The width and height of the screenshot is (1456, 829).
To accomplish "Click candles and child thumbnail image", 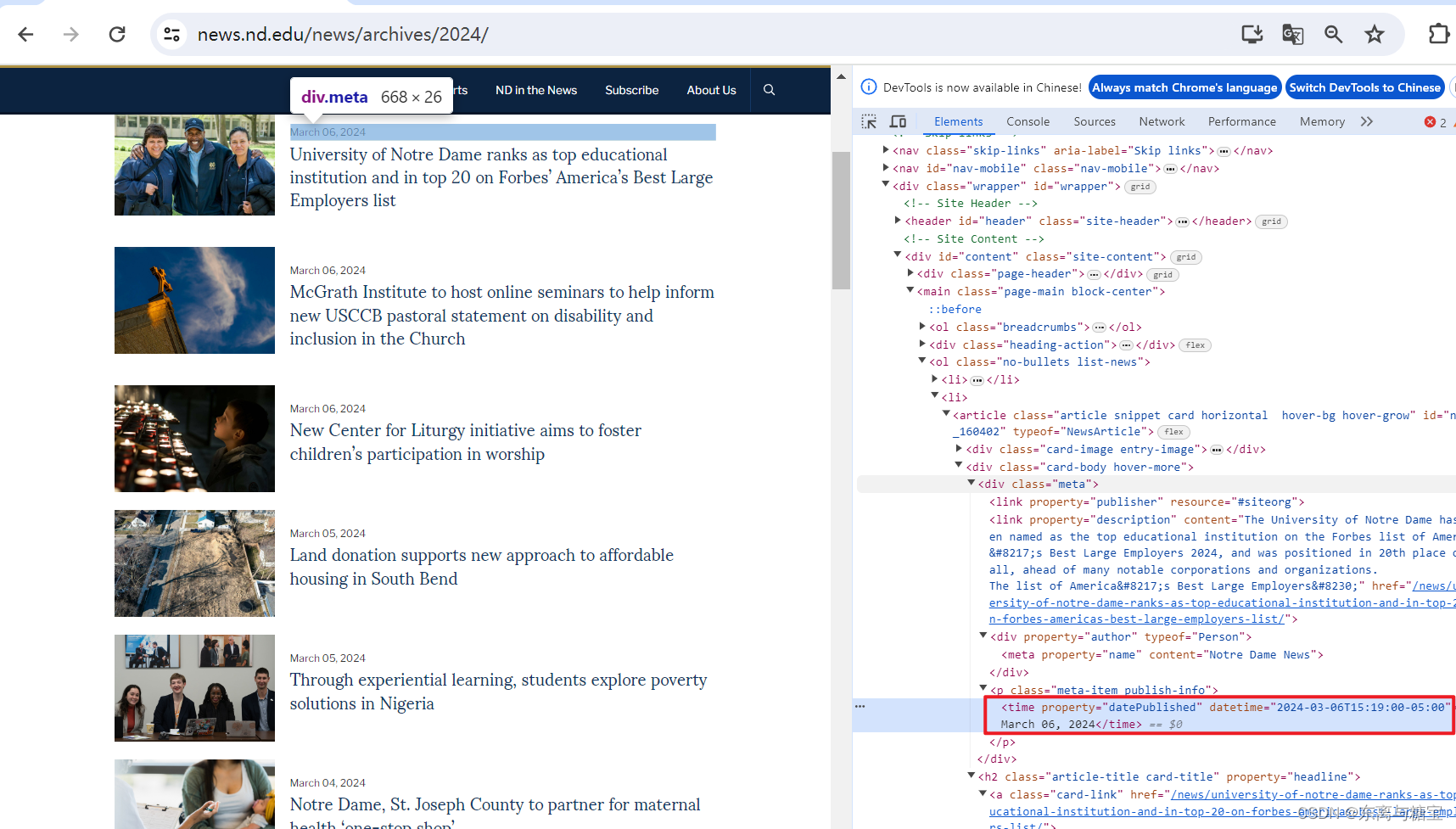I will 194,439.
